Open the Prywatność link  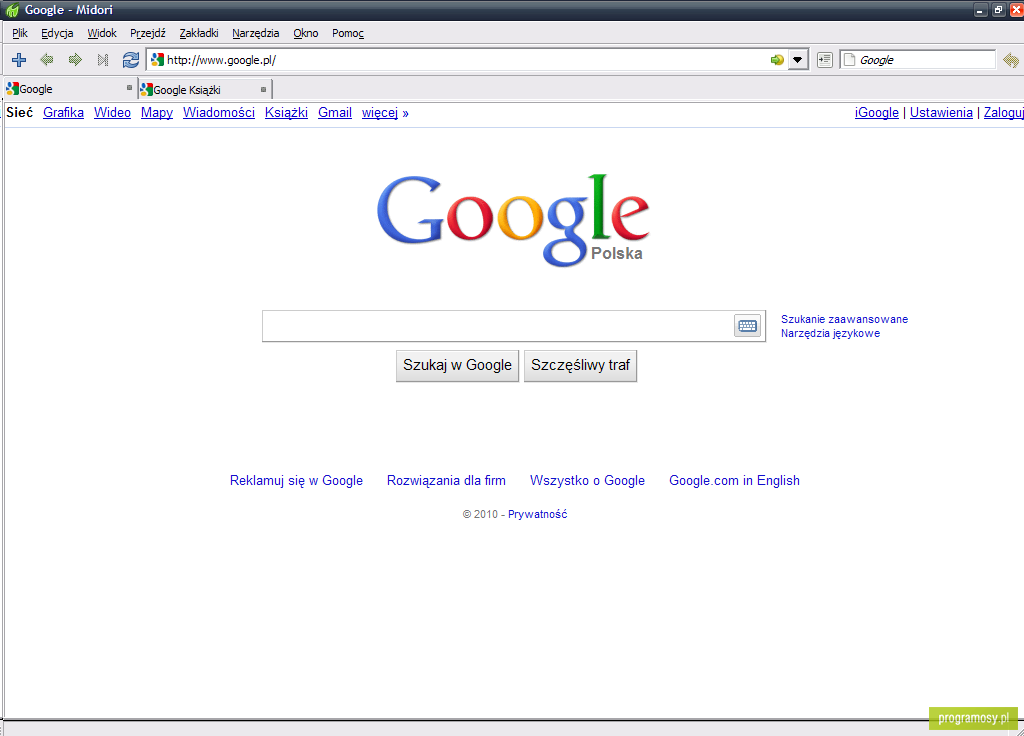coord(537,515)
